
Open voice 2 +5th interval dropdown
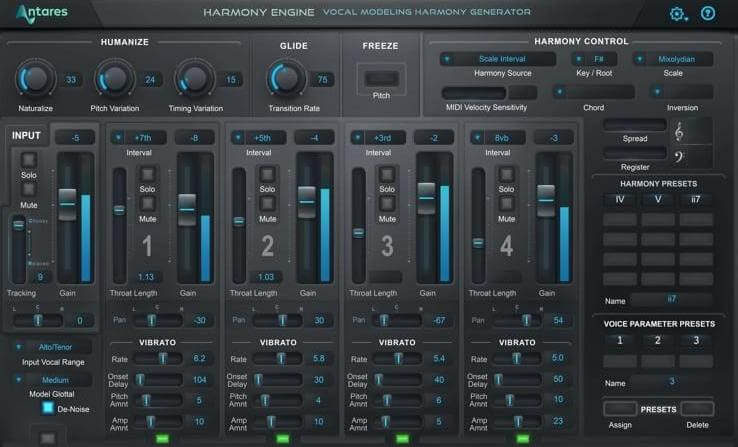coord(258,138)
